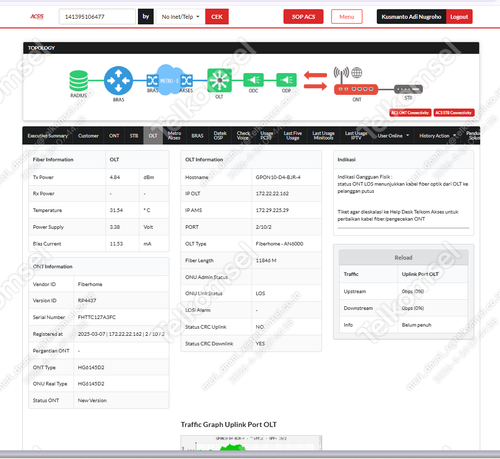Switch to the ONT tab
This screenshot has height=459, width=500.
click(x=114, y=136)
